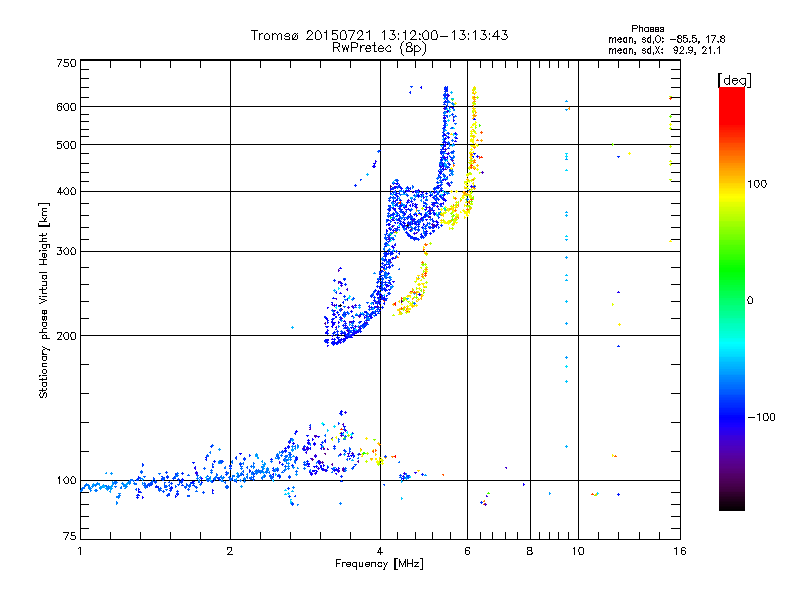Select the 'RwPretec (8p)' subtitle
The width and height of the screenshot is (800, 600).
click(379, 48)
